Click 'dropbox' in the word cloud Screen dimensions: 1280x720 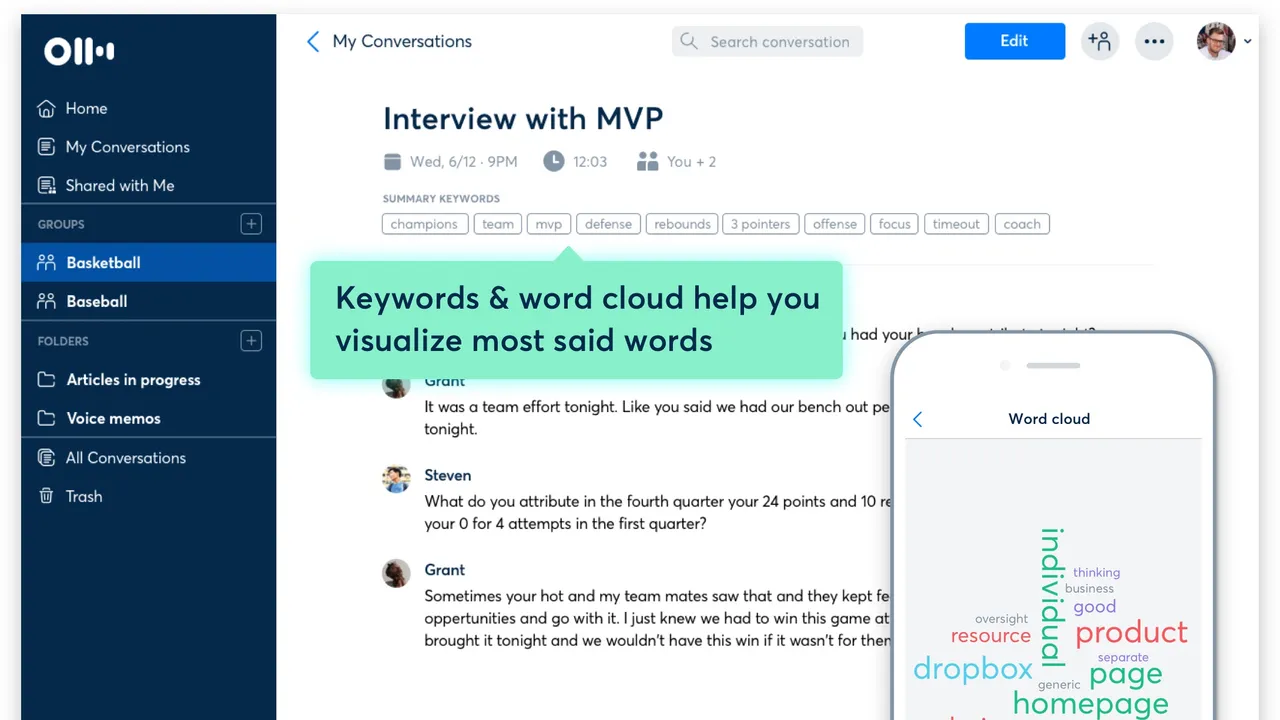pos(973,669)
